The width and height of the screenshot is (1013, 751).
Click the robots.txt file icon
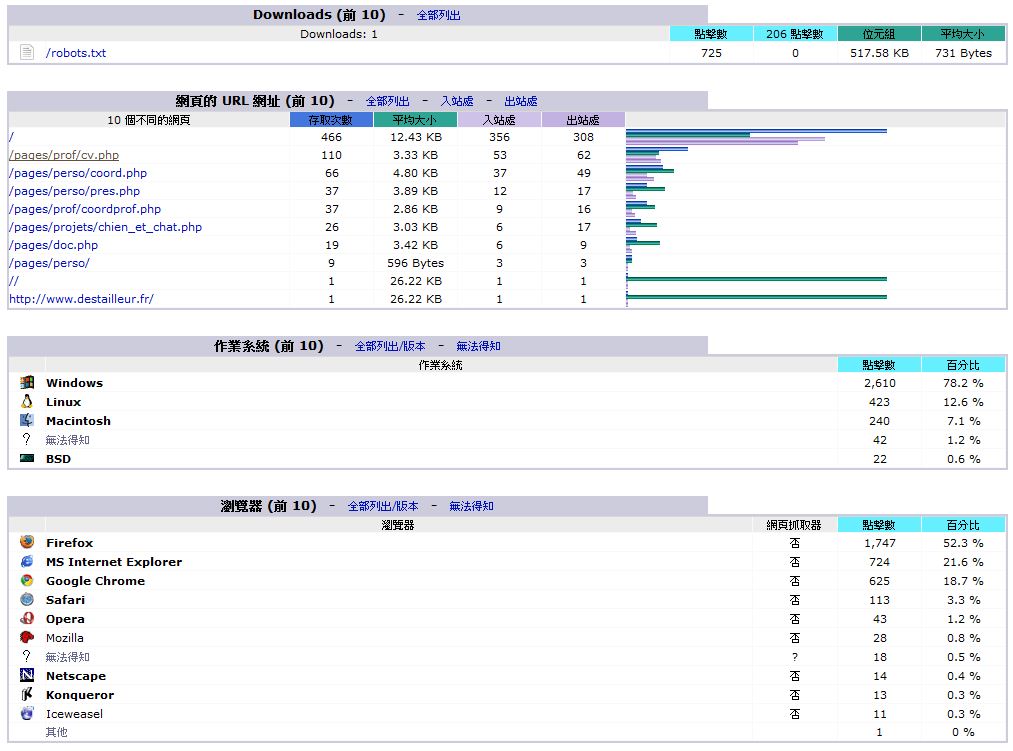[27, 52]
